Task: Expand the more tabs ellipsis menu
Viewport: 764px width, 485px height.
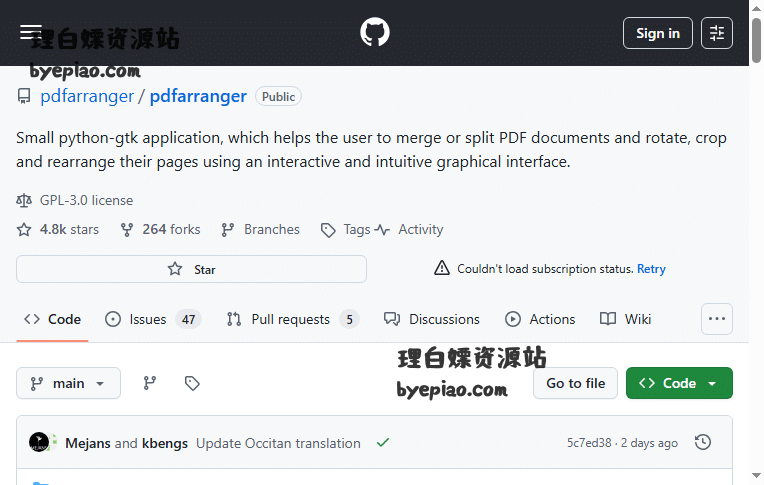Action: (x=717, y=319)
